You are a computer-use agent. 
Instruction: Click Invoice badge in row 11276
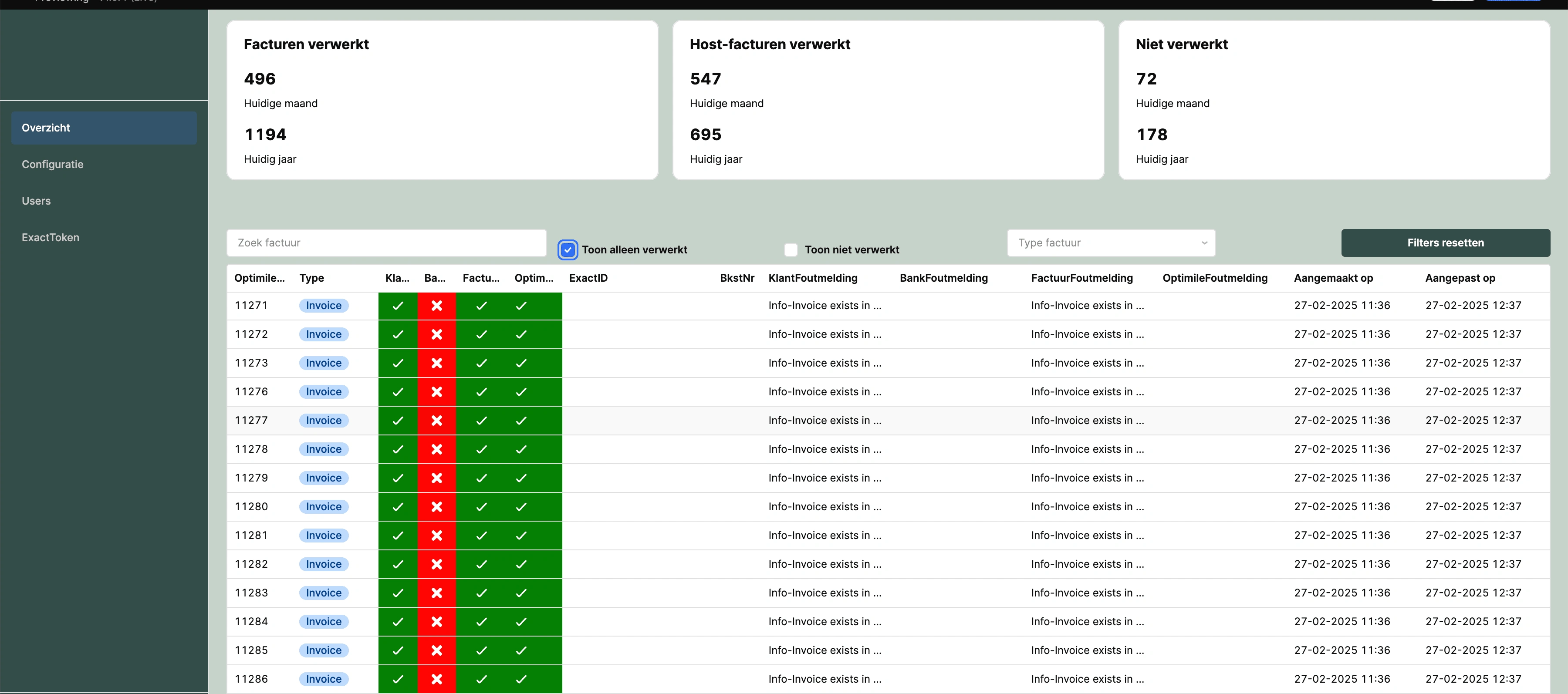pos(323,392)
